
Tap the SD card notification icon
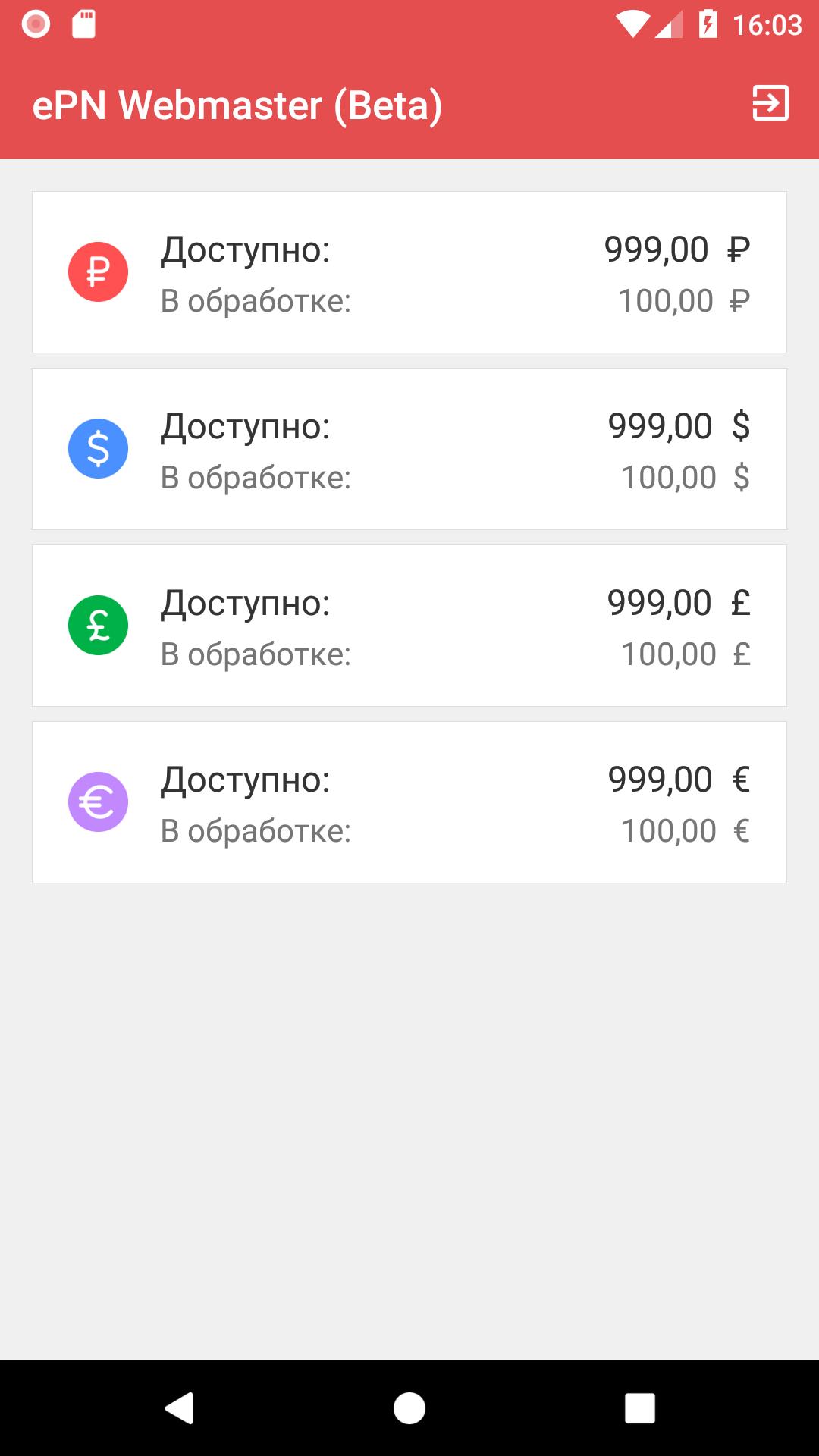(83, 24)
